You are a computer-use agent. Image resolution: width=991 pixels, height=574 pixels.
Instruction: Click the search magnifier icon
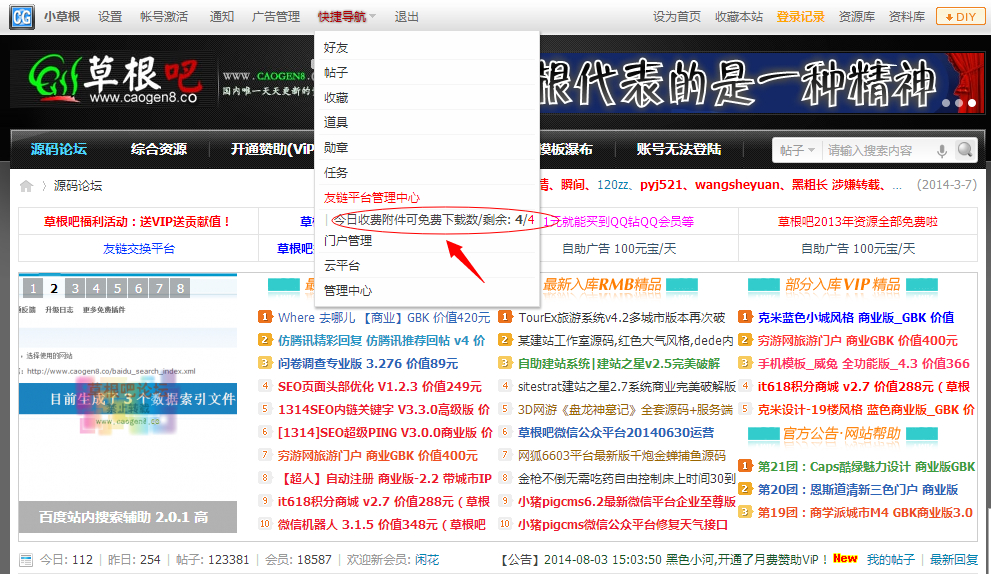click(964, 150)
